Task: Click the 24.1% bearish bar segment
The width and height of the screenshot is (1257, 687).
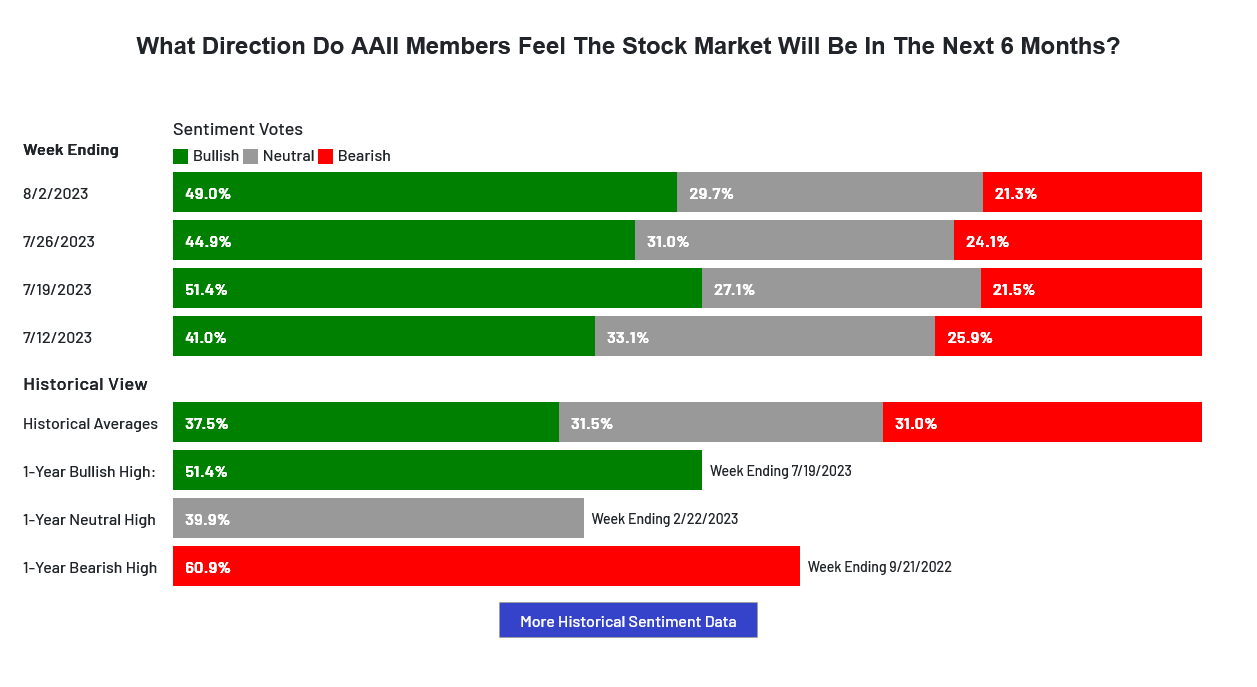Action: (x=1077, y=241)
